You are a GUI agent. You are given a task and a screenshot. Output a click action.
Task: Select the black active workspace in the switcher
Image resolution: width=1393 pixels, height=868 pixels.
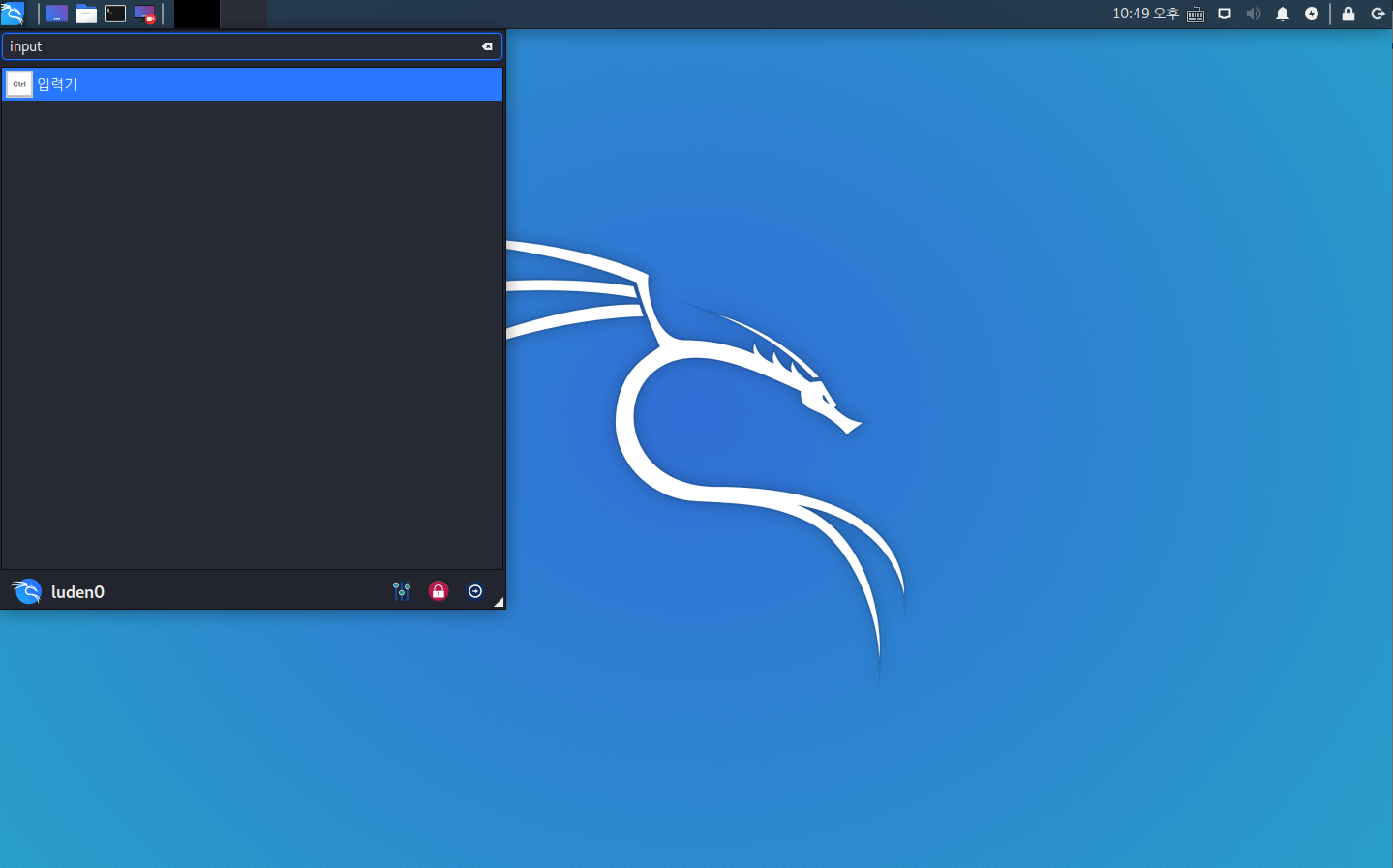(x=197, y=14)
